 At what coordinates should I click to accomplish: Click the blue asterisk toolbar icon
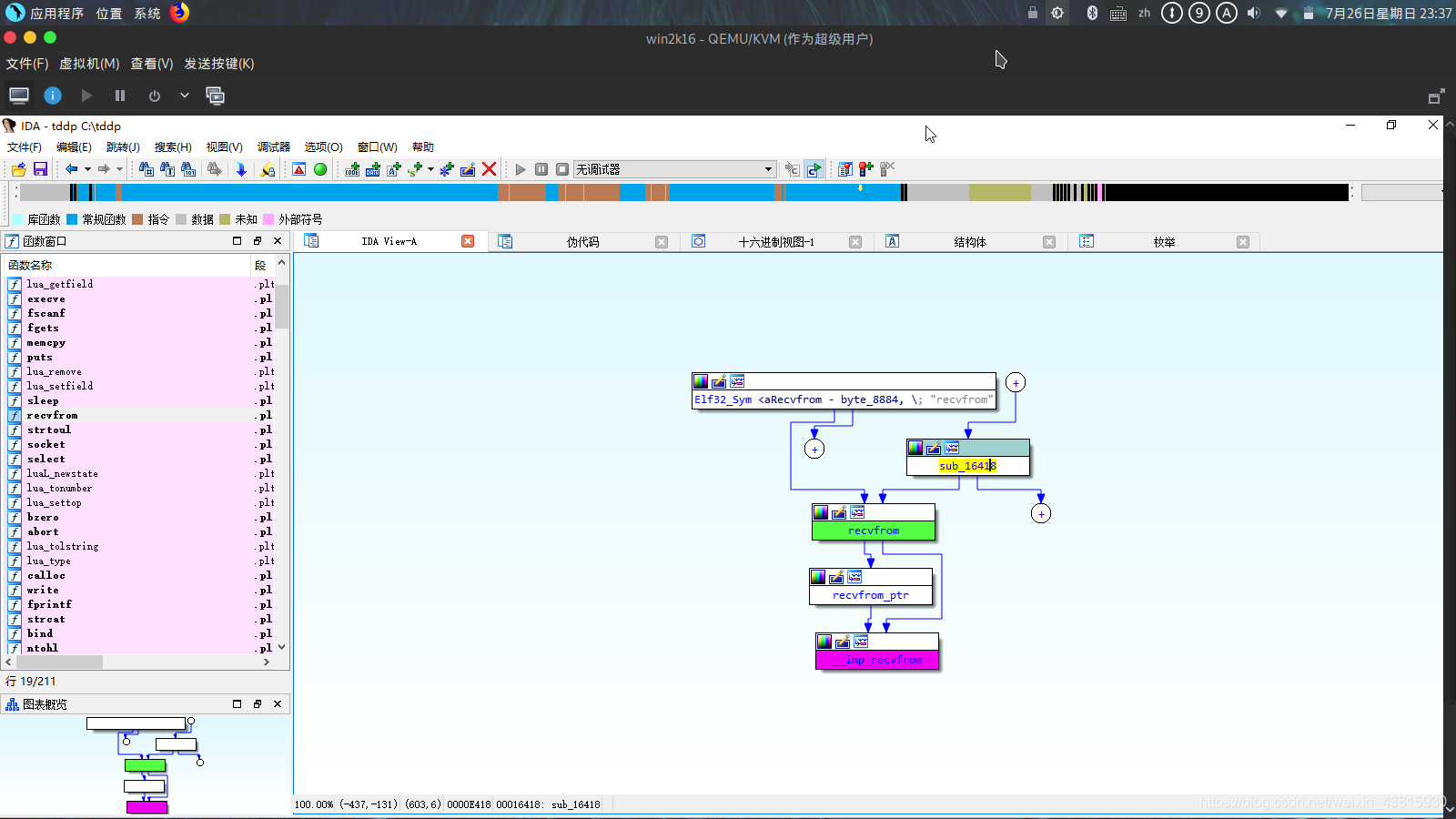point(447,169)
